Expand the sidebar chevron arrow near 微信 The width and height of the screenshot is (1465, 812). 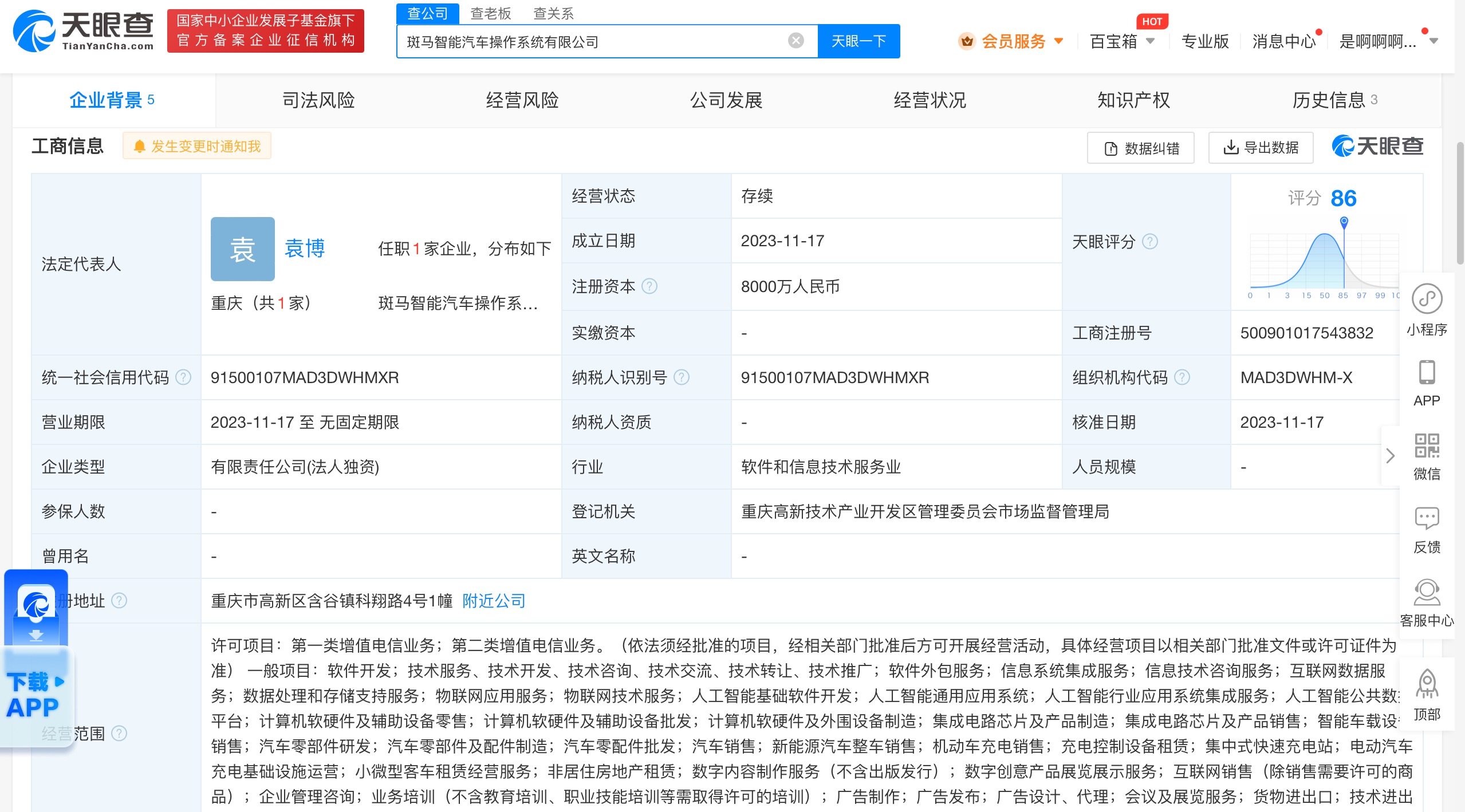(x=1390, y=456)
